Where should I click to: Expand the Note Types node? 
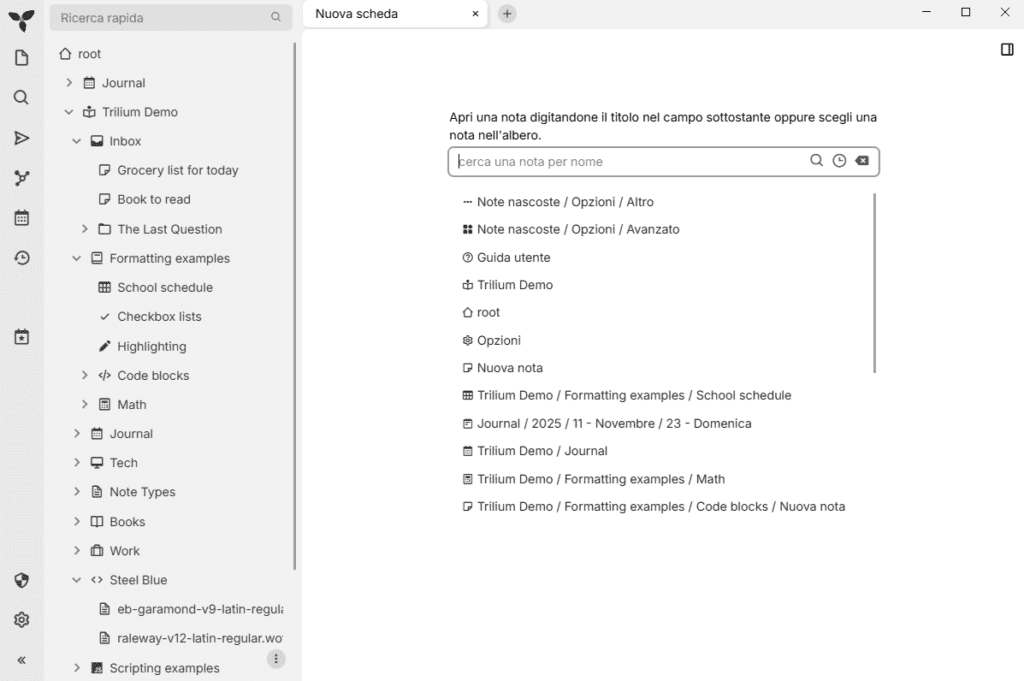[77, 492]
